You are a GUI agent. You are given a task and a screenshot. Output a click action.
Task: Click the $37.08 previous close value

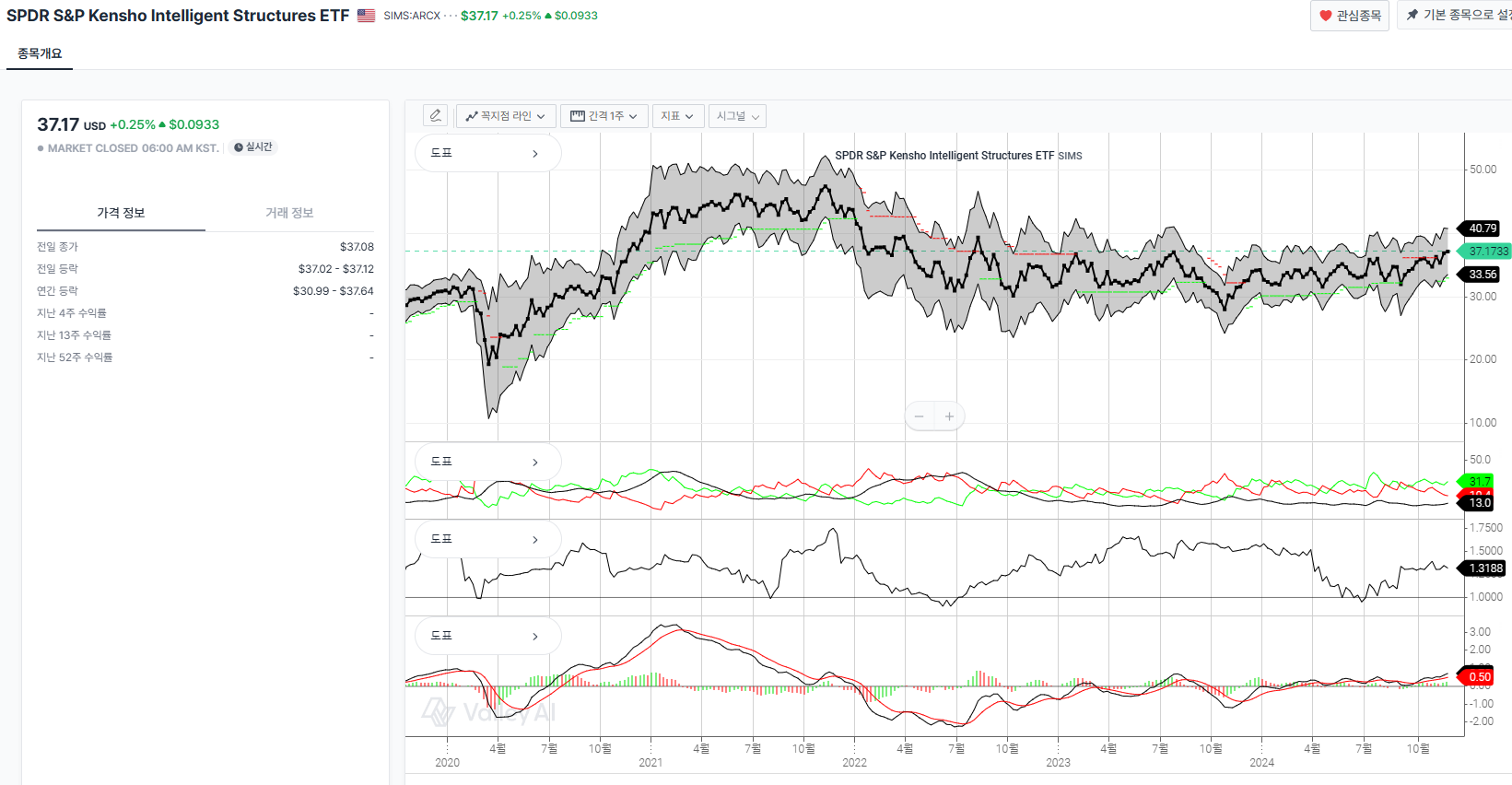pos(357,247)
